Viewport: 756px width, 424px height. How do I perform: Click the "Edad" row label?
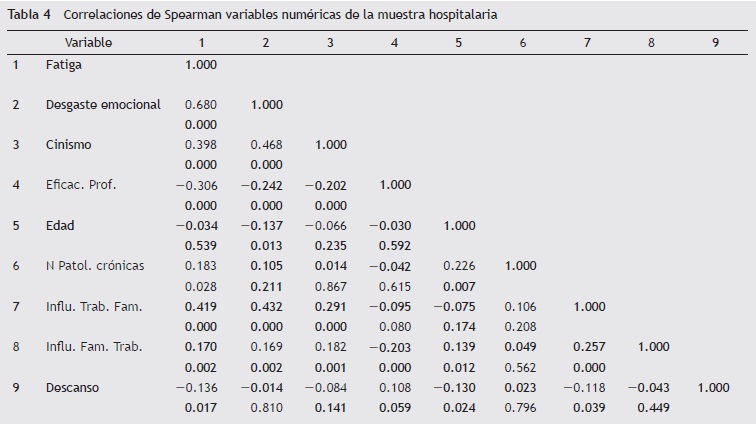point(60,226)
